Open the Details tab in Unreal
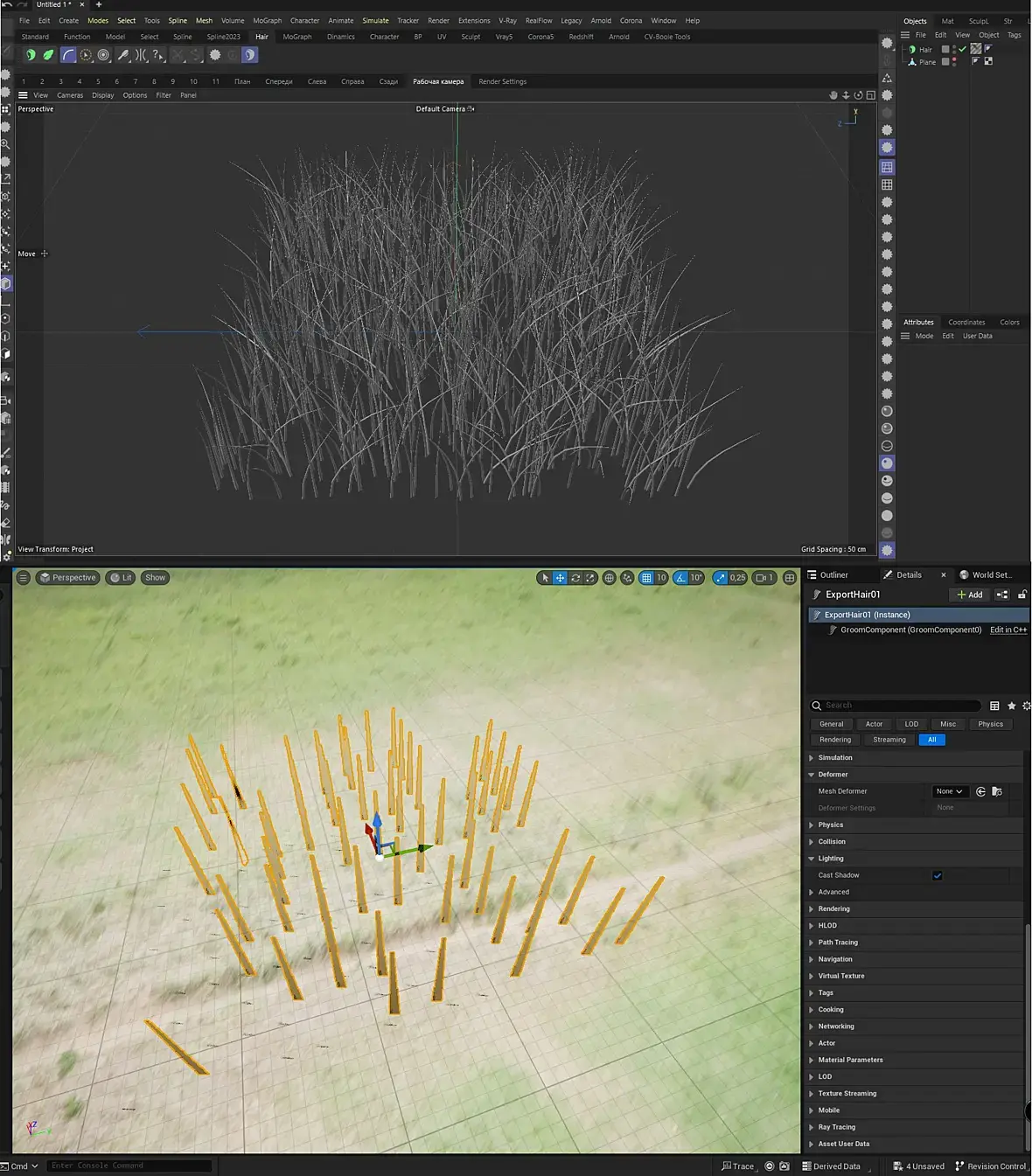The height and width of the screenshot is (1176, 1032). coord(908,575)
